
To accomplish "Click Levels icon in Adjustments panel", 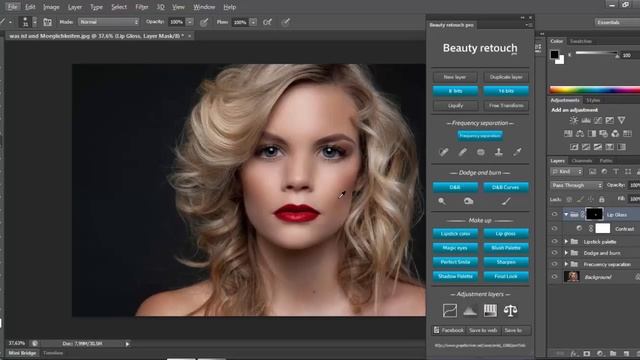I will coord(586,120).
